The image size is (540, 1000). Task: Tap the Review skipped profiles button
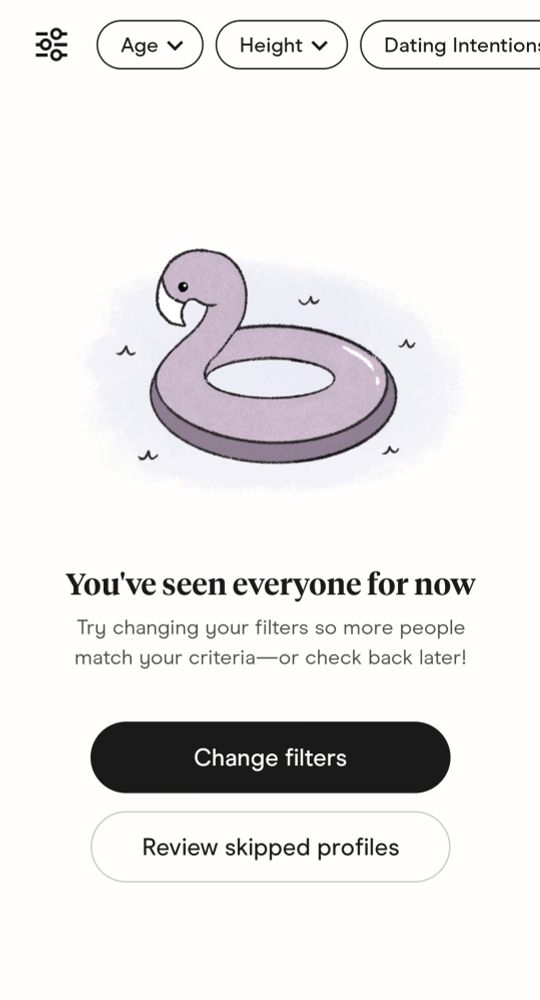click(270, 847)
